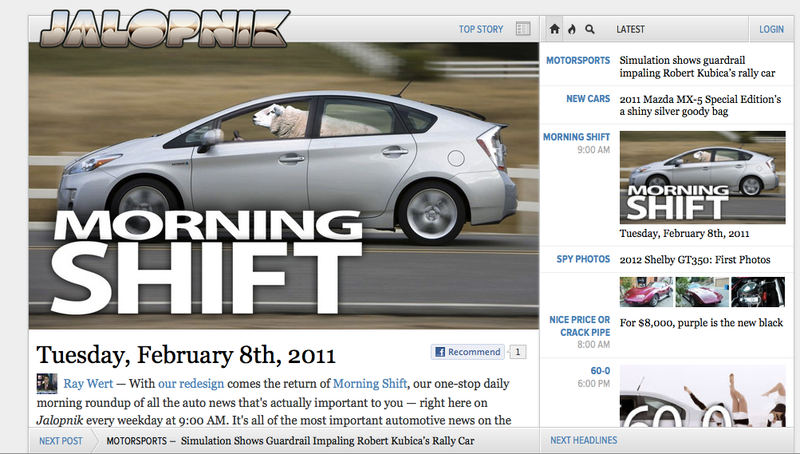Go to Next Post button
Image resolution: width=800 pixels, height=454 pixels.
tap(61, 441)
